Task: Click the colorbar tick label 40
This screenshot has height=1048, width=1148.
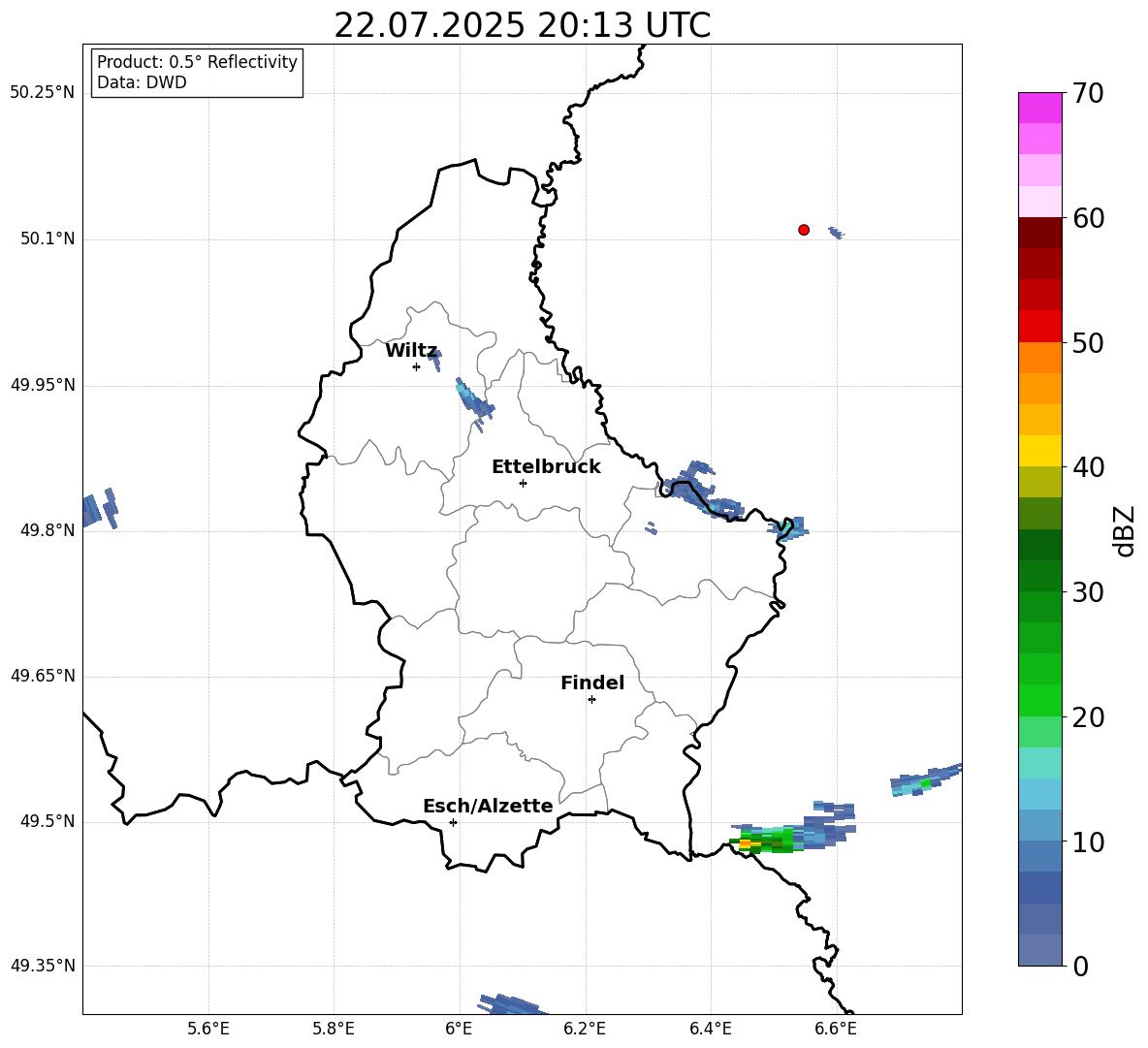Action: tap(1089, 467)
